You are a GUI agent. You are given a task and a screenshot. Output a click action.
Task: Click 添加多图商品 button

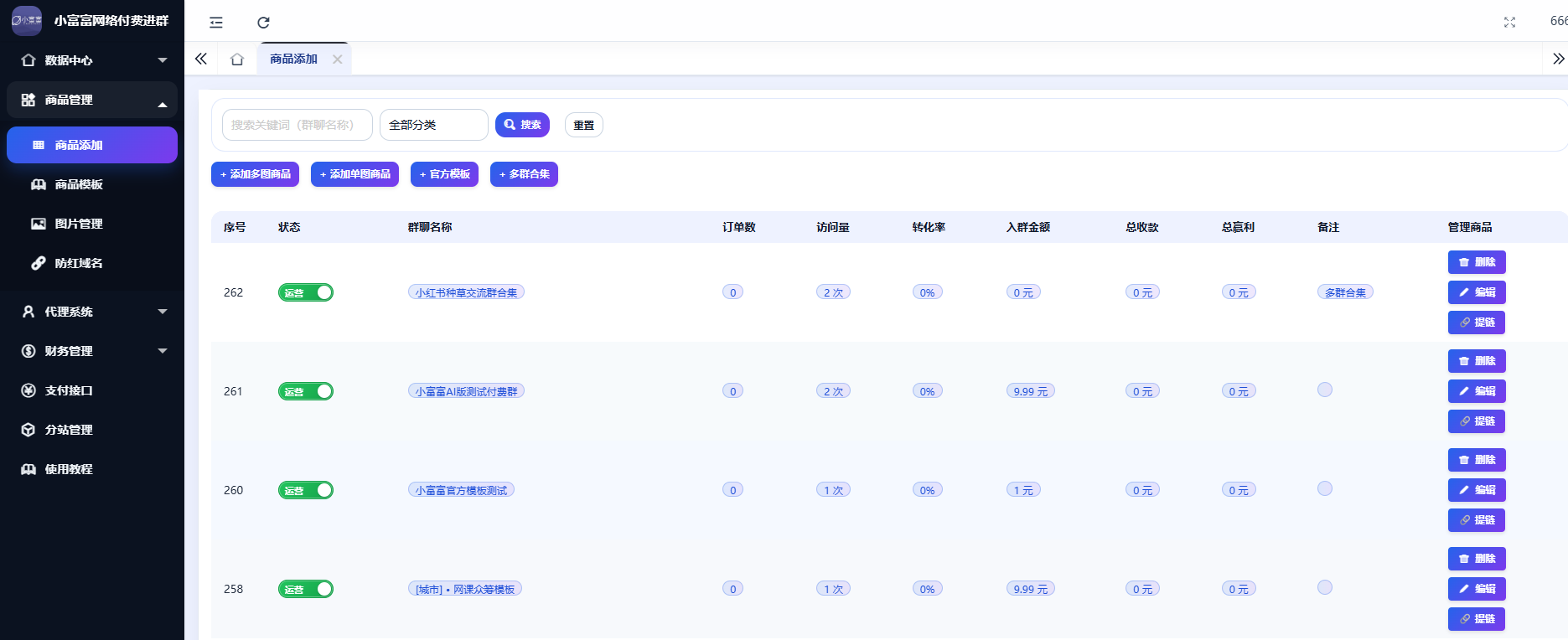pyautogui.click(x=256, y=174)
